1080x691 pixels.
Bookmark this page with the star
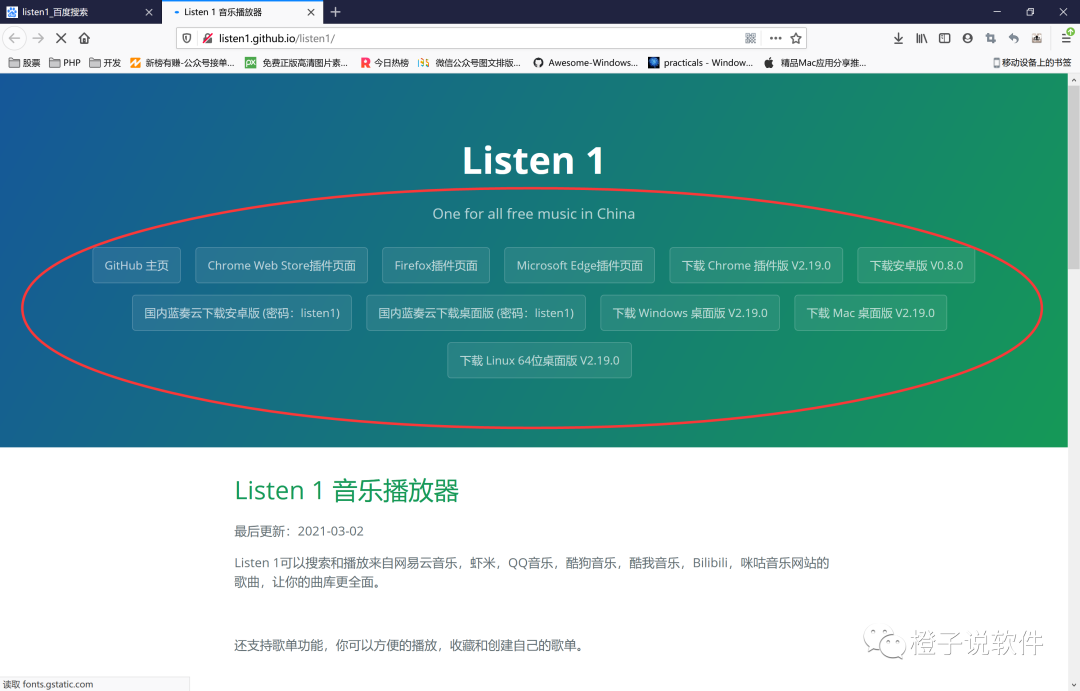tap(796, 39)
